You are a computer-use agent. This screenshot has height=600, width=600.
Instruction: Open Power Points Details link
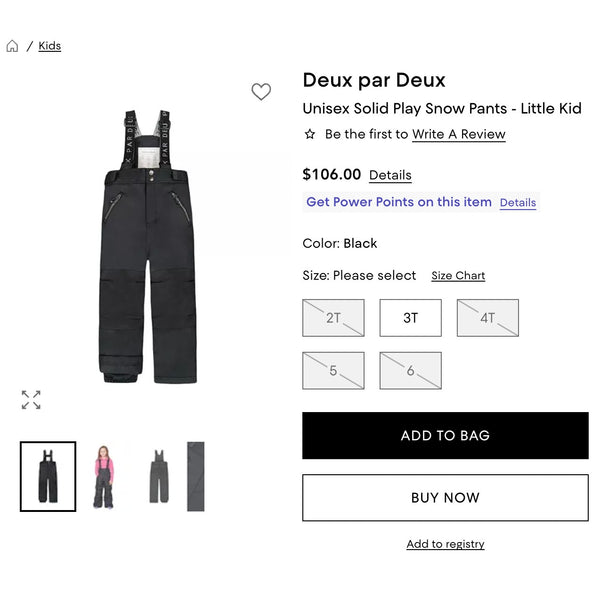pos(518,202)
